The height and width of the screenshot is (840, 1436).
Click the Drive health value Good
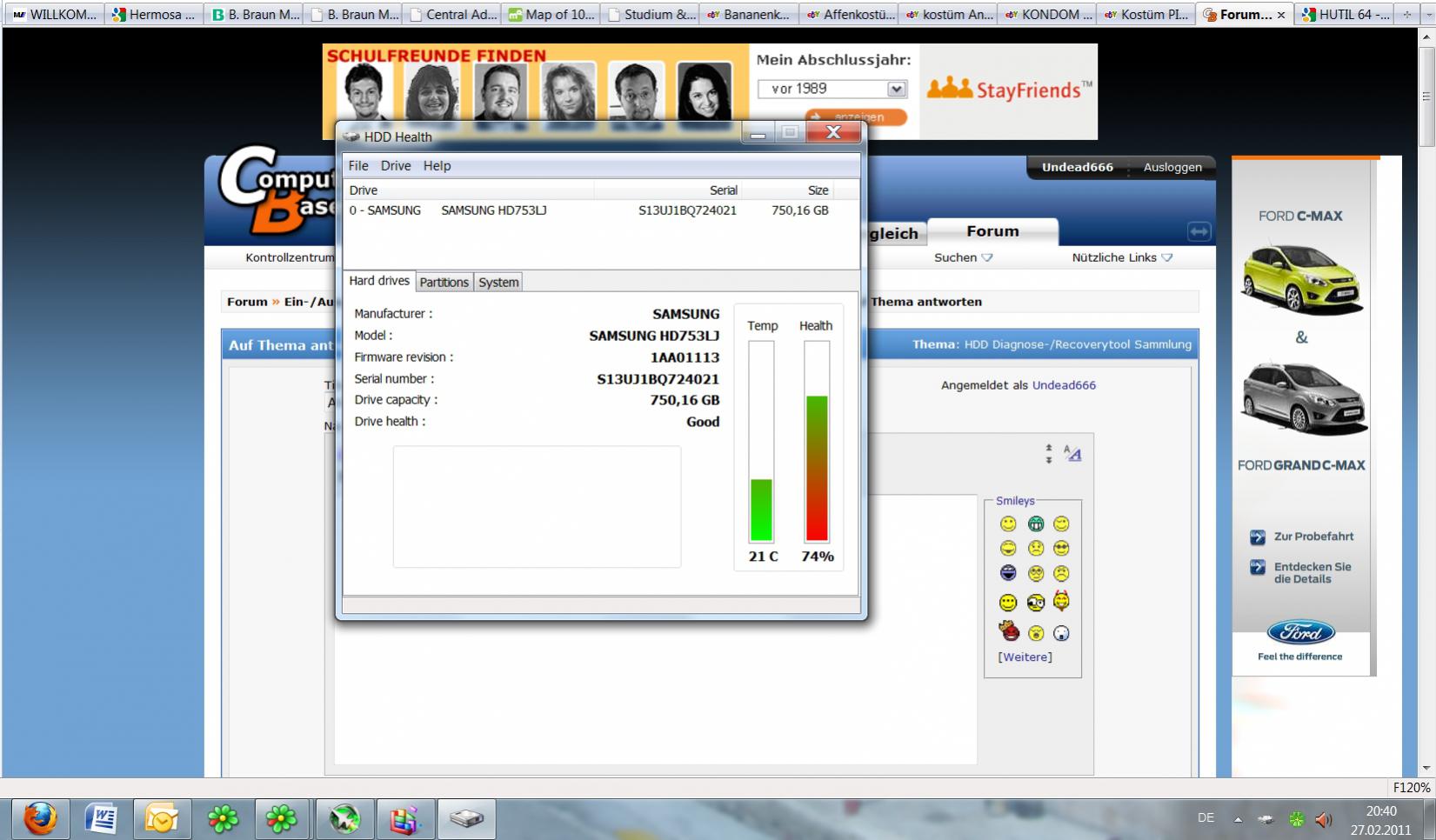[703, 422]
